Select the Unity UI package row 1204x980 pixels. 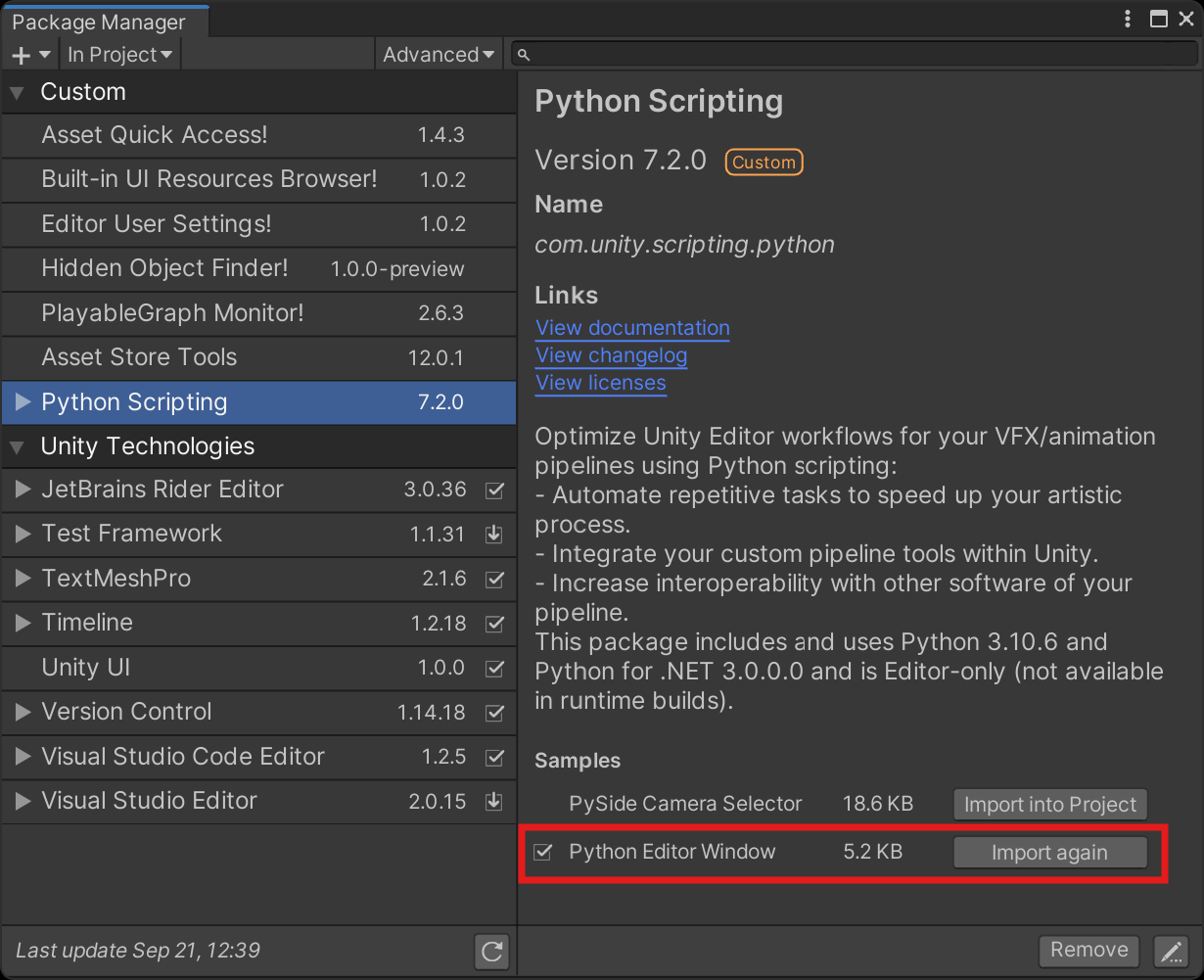pos(258,668)
